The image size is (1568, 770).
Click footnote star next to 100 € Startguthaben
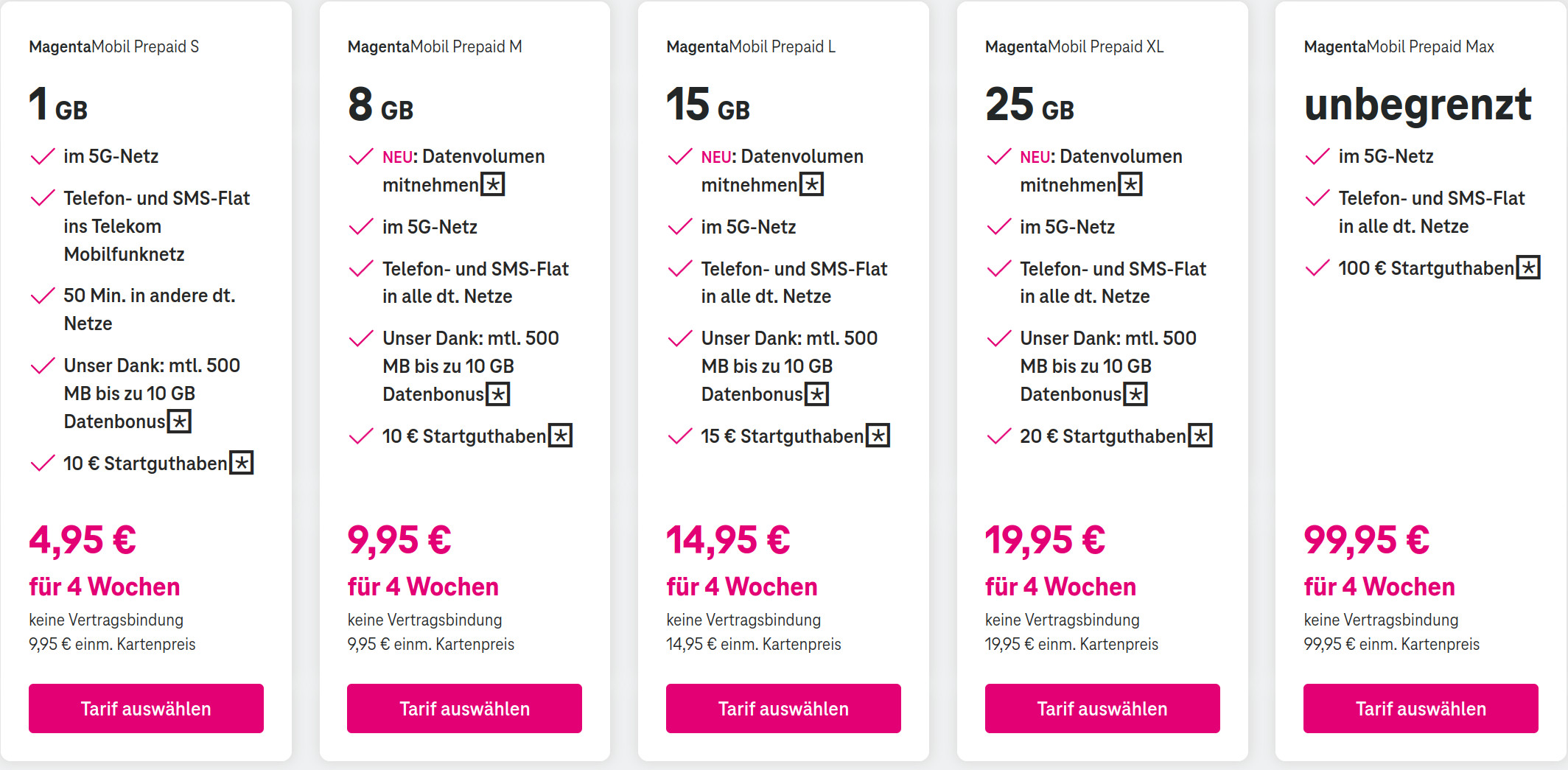(x=1529, y=267)
